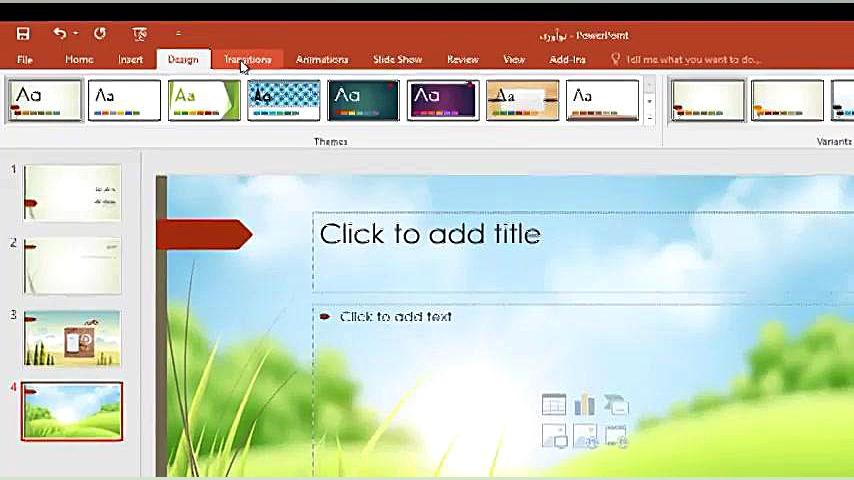
Task: Apply the tan Organic theme
Action: pos(523,100)
